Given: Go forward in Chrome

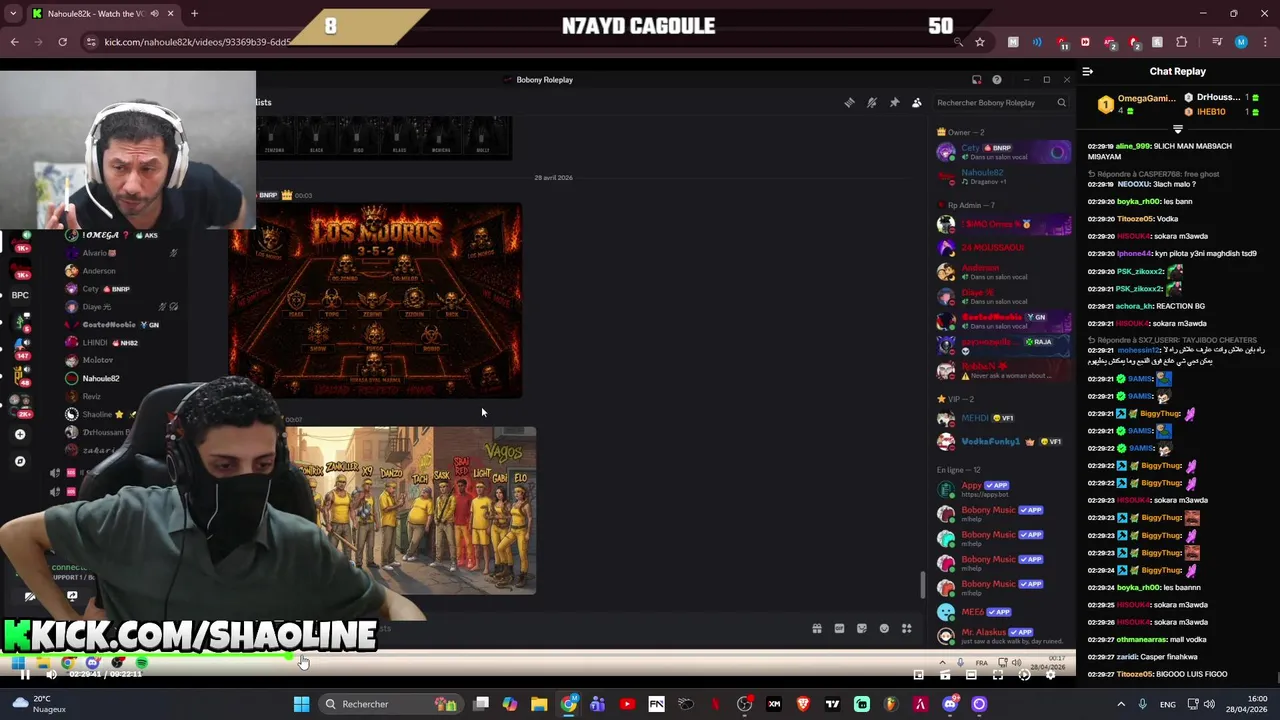Looking at the screenshot, I should click(x=39, y=42).
